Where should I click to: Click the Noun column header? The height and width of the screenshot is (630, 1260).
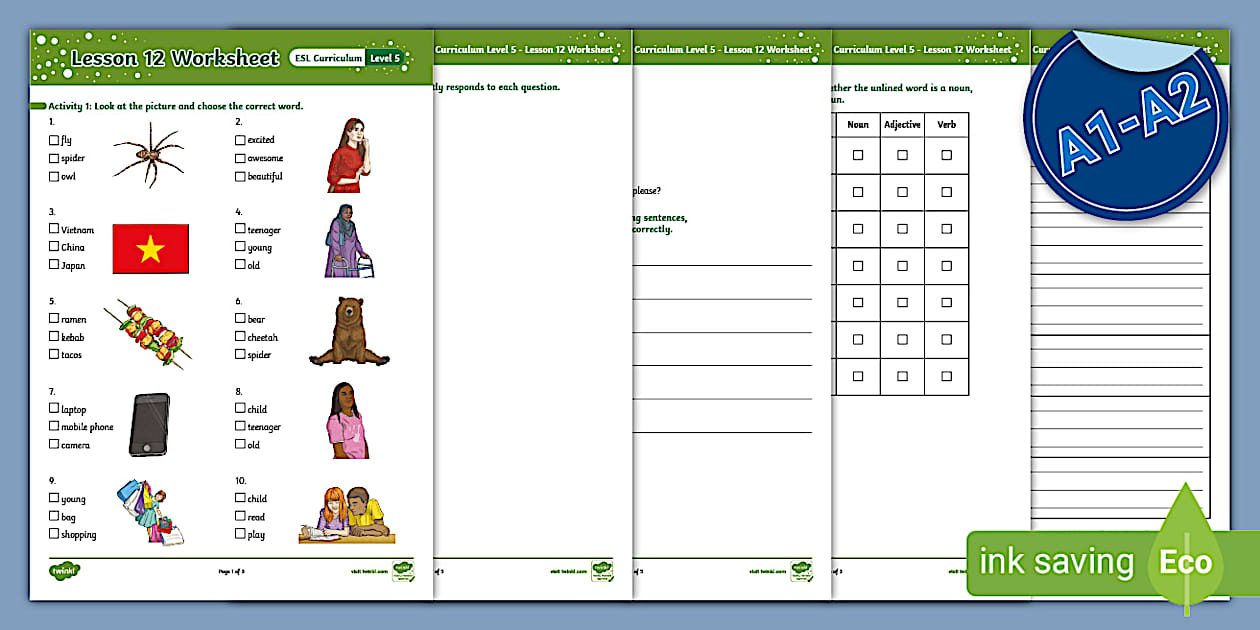tap(857, 124)
